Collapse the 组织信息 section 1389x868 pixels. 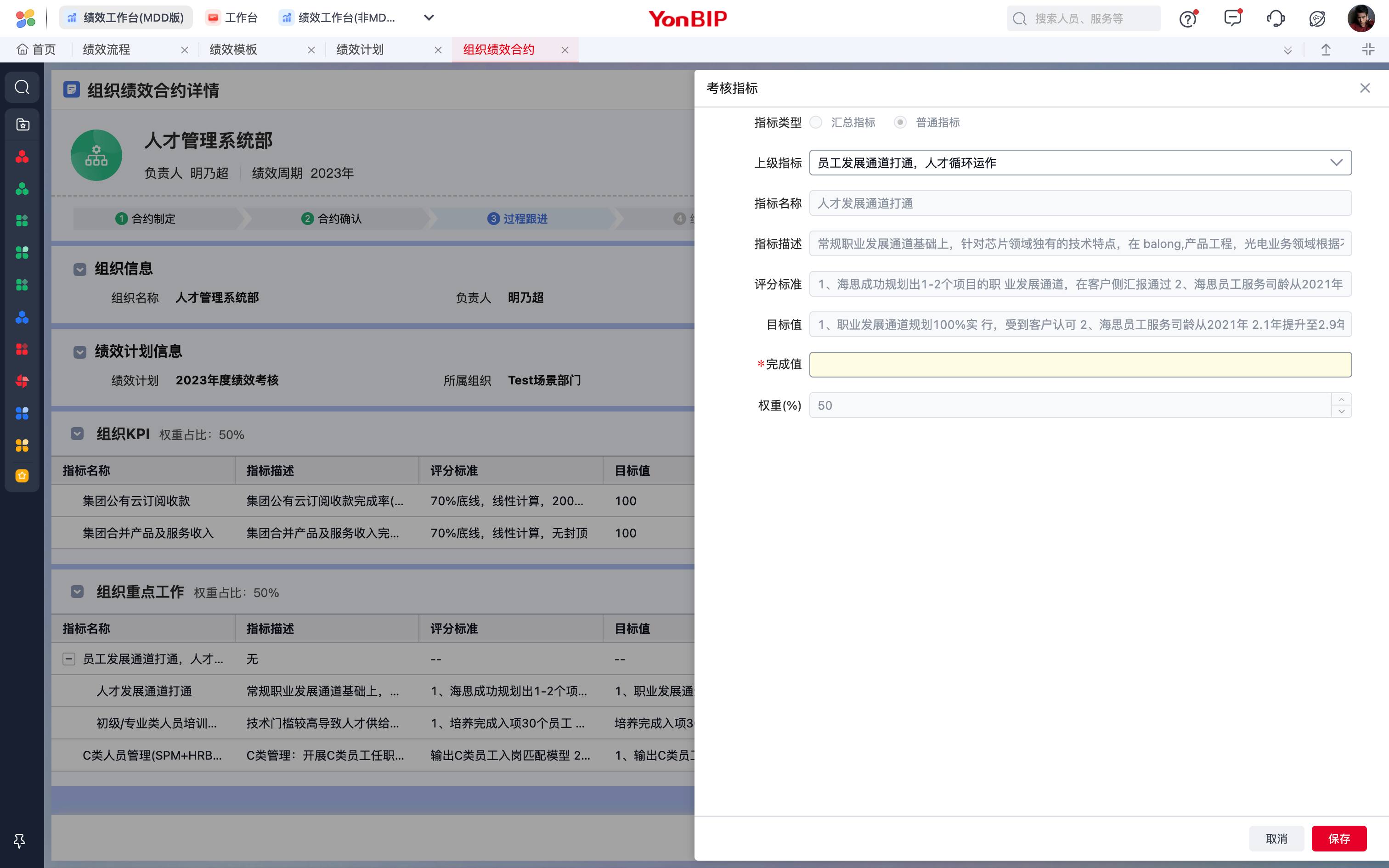[80, 269]
